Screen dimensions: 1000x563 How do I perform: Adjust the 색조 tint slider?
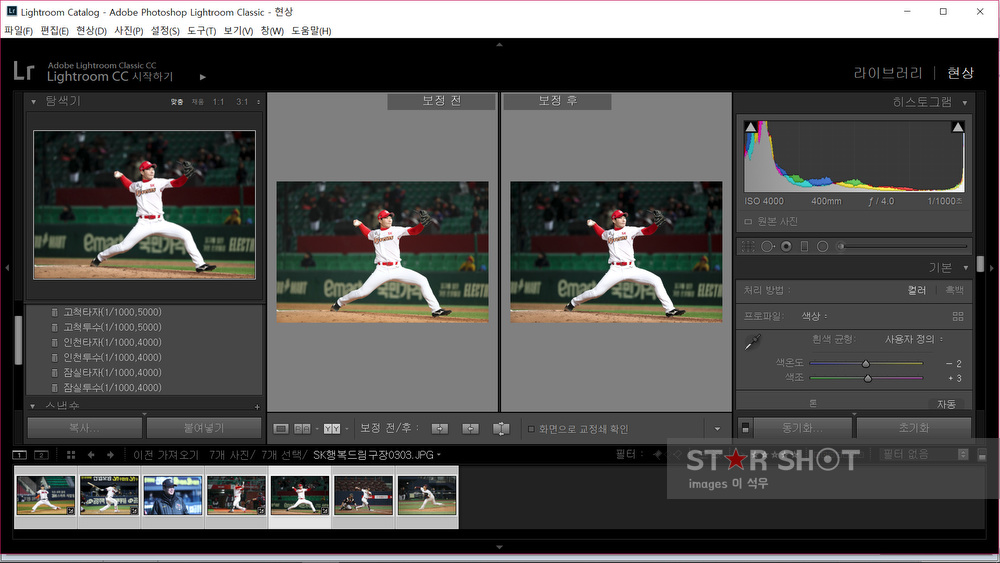point(866,378)
